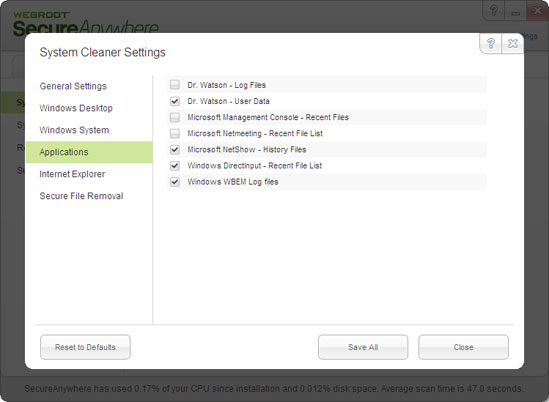Click the Close button at bottom
The height and width of the screenshot is (402, 549).
click(464, 347)
